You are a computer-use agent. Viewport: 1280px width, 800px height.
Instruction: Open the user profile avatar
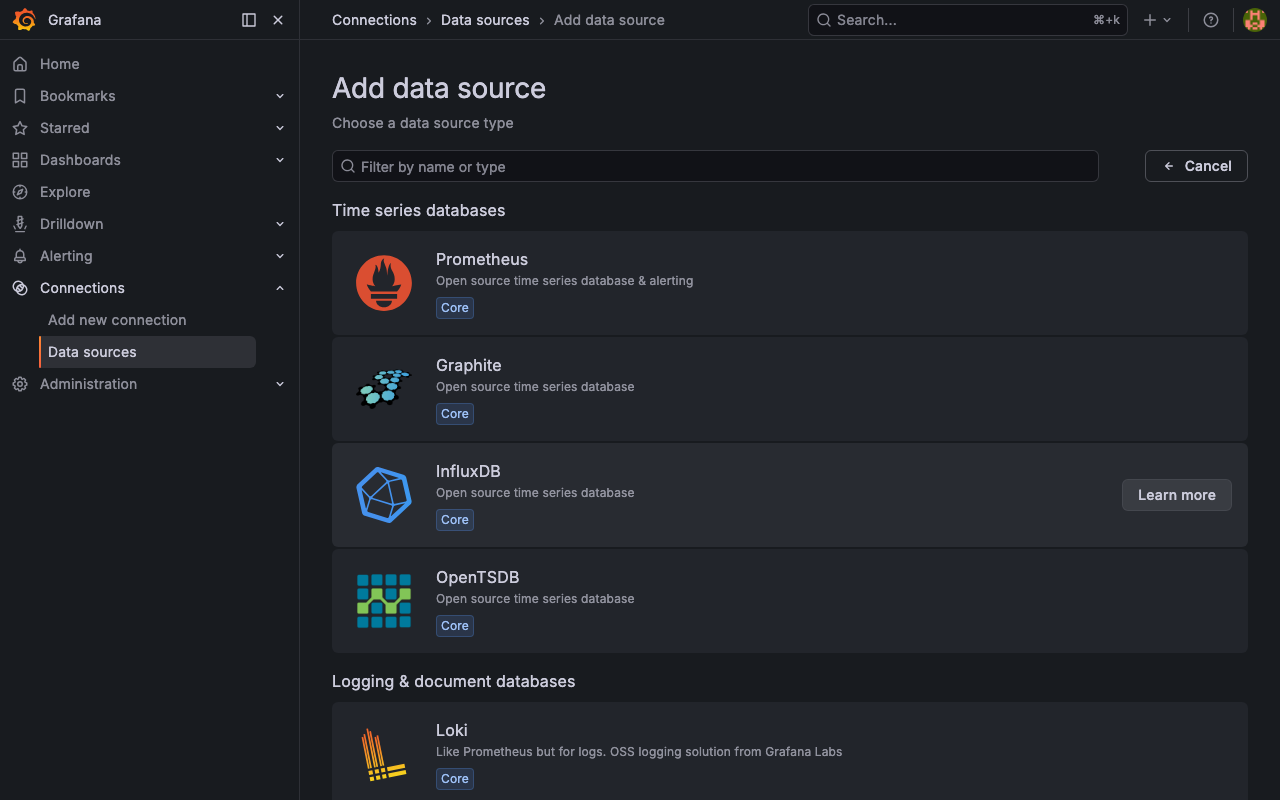1255,20
